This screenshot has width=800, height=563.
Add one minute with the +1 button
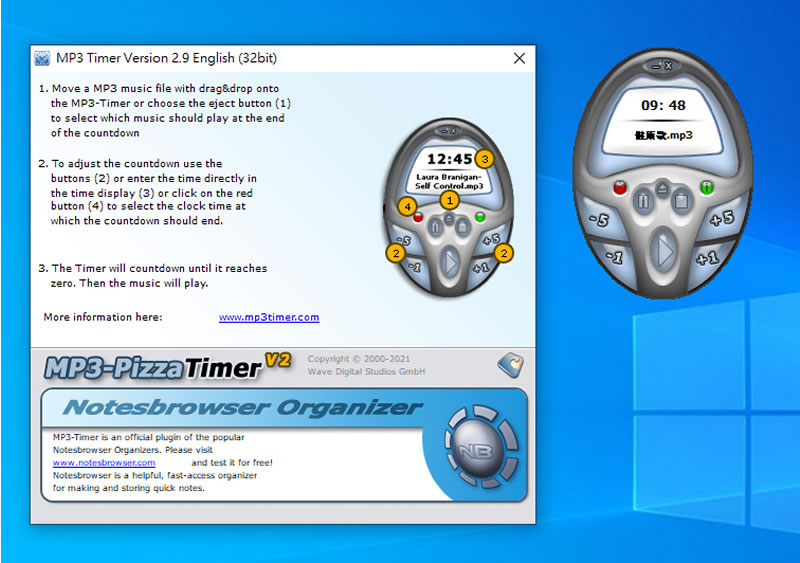coord(709,258)
